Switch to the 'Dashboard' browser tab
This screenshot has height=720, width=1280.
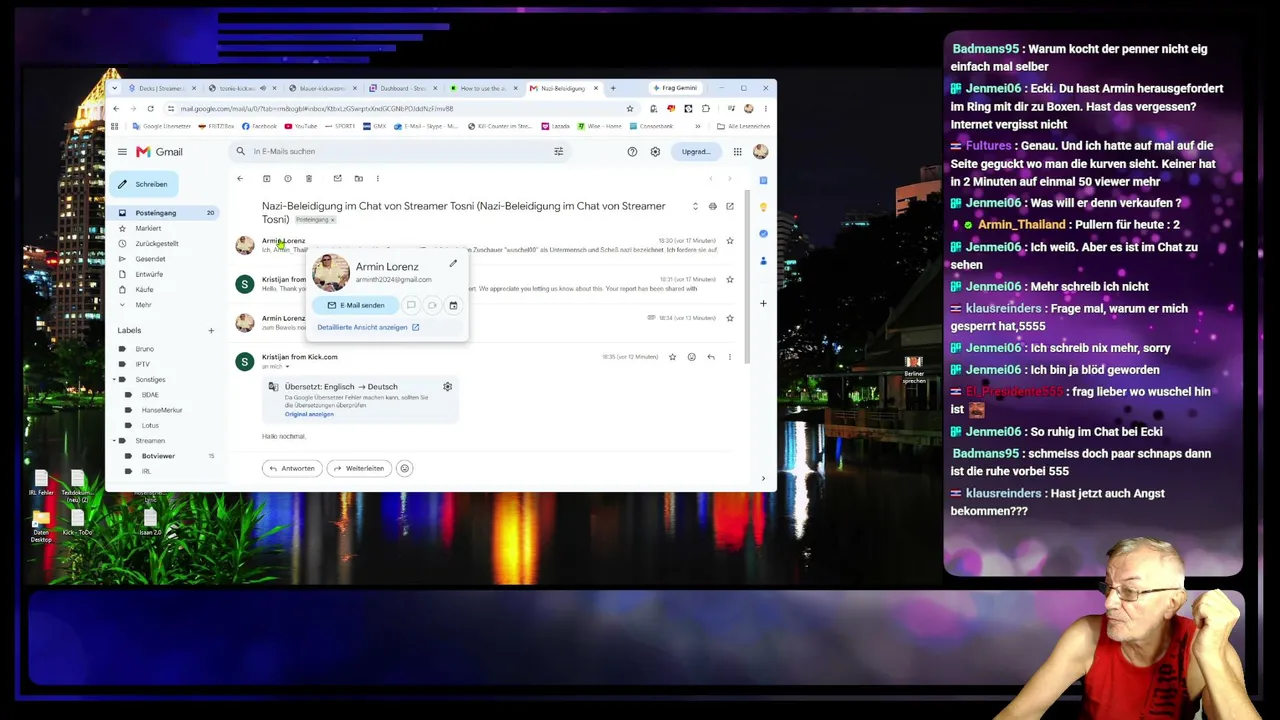pyautogui.click(x=404, y=88)
